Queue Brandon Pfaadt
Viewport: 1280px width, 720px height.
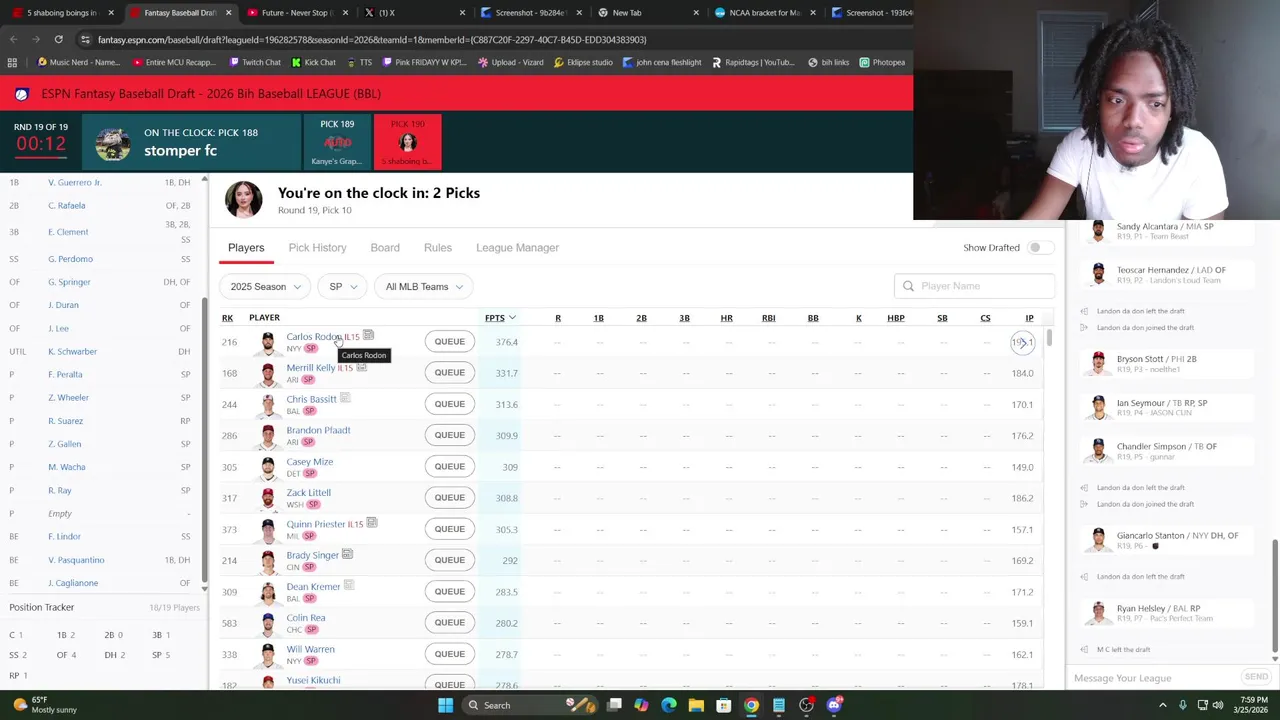coord(449,435)
